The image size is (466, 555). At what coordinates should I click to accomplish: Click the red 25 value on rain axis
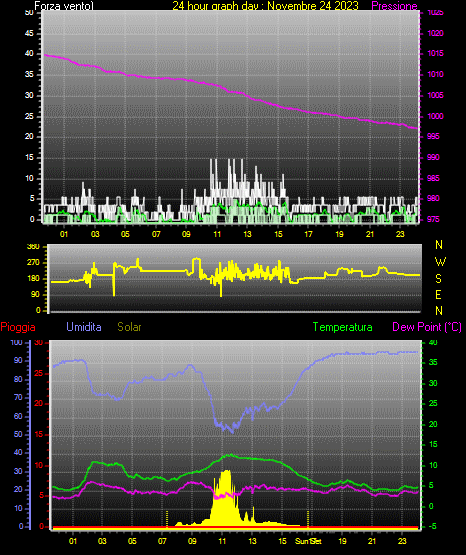tap(39, 373)
